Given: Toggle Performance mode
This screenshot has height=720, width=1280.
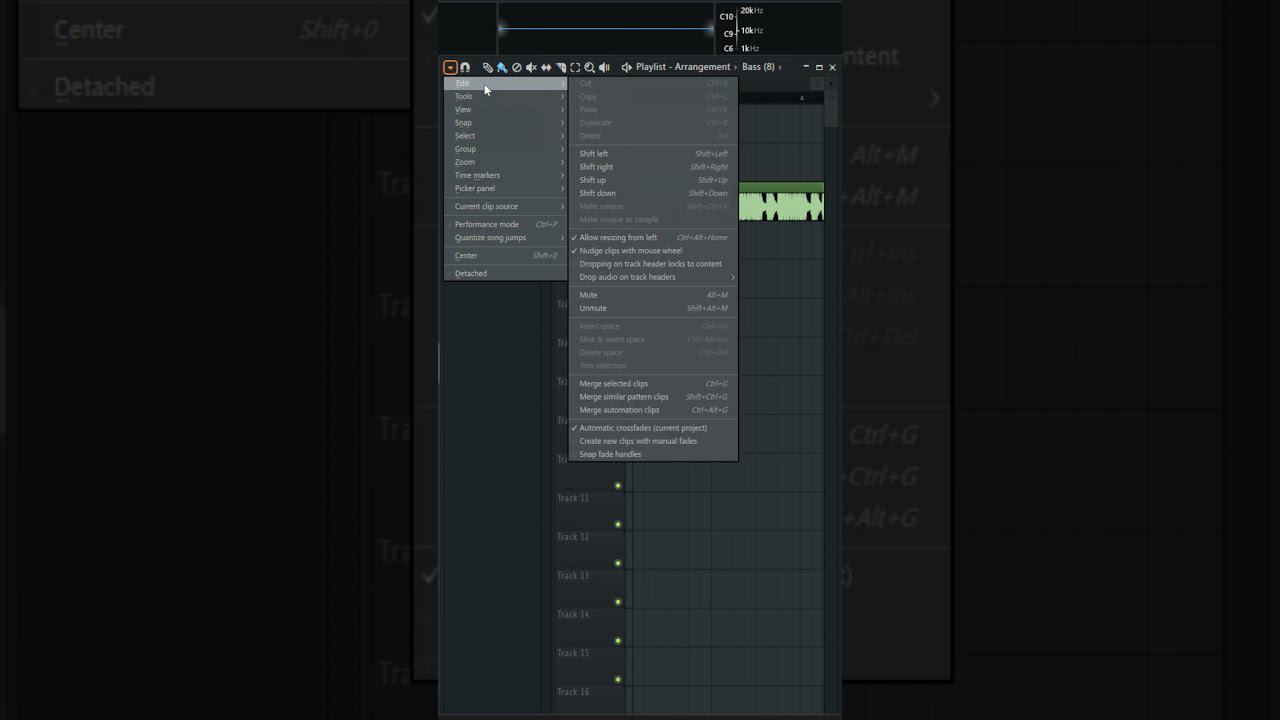Looking at the screenshot, I should pos(506,224).
